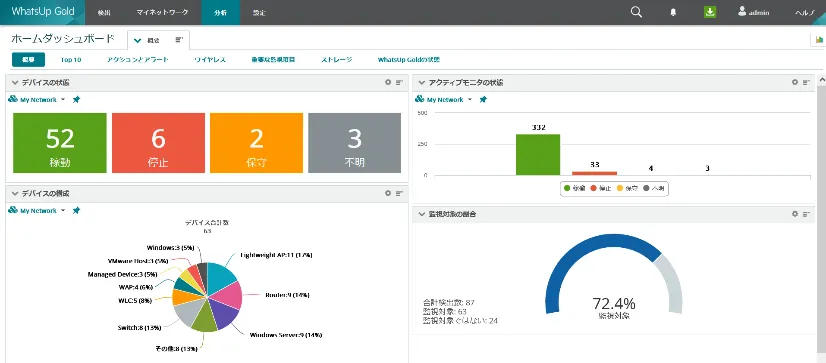826x363 pixels.
Task: Click the gray 3 不明 tile
Action: 355,143
